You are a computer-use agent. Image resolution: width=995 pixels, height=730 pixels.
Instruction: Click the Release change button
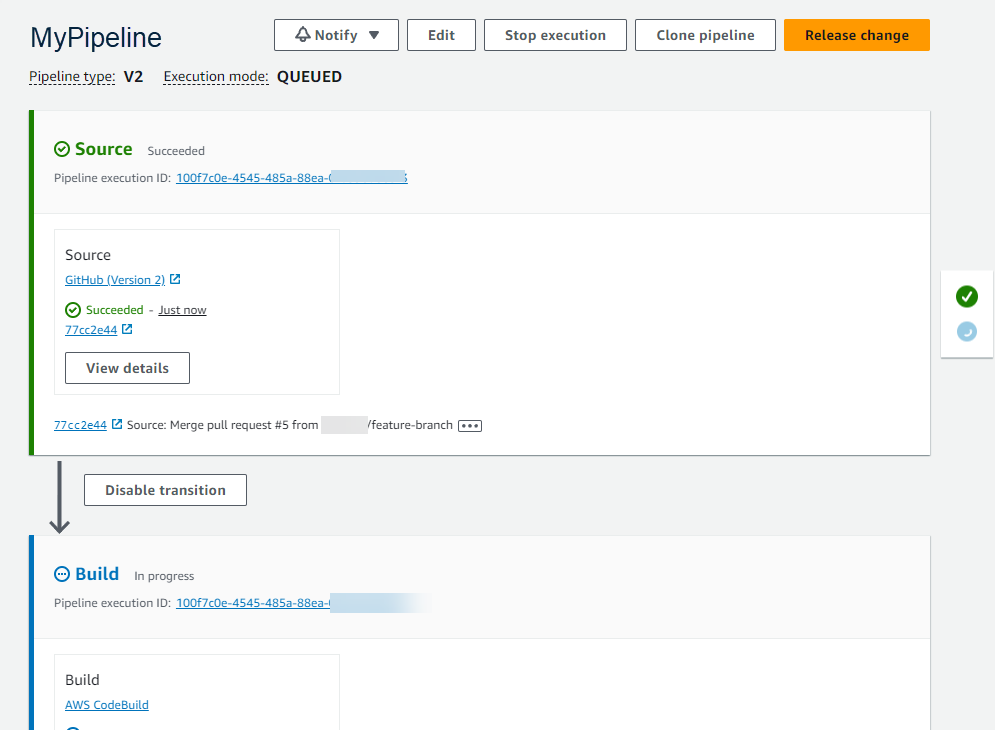[x=856, y=34]
